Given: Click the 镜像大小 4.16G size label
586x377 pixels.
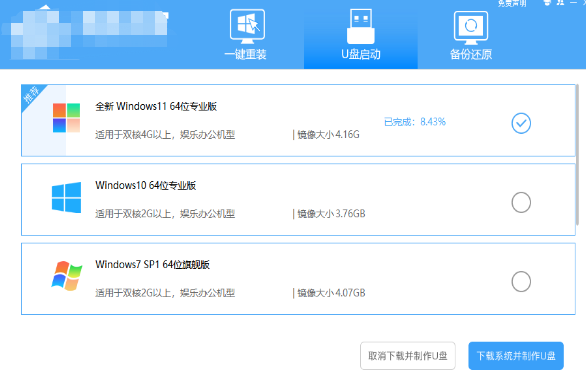Looking at the screenshot, I should click(328, 135).
